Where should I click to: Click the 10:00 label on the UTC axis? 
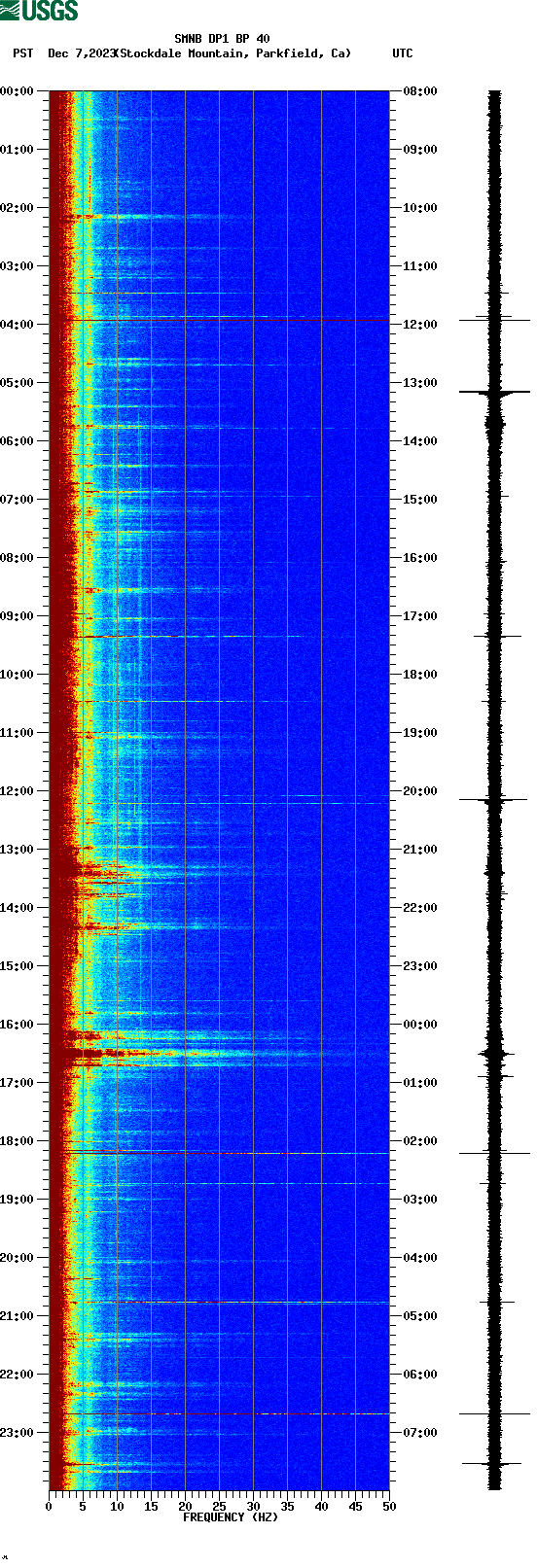(420, 208)
